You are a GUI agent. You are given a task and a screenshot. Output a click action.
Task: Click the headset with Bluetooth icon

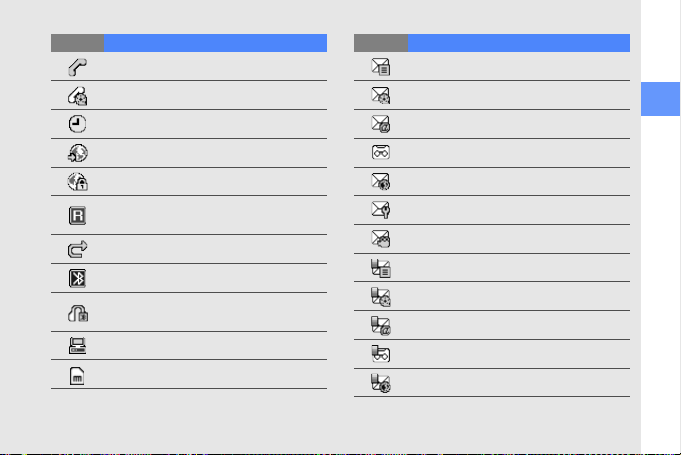click(78, 313)
